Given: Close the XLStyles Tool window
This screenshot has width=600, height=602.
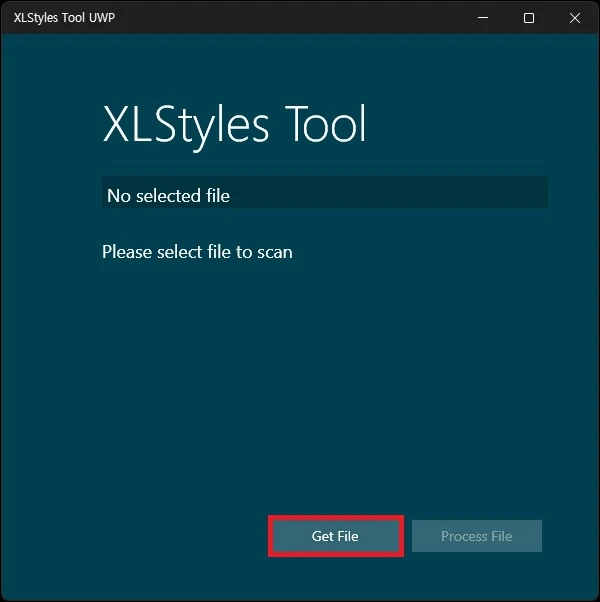Looking at the screenshot, I should [575, 18].
